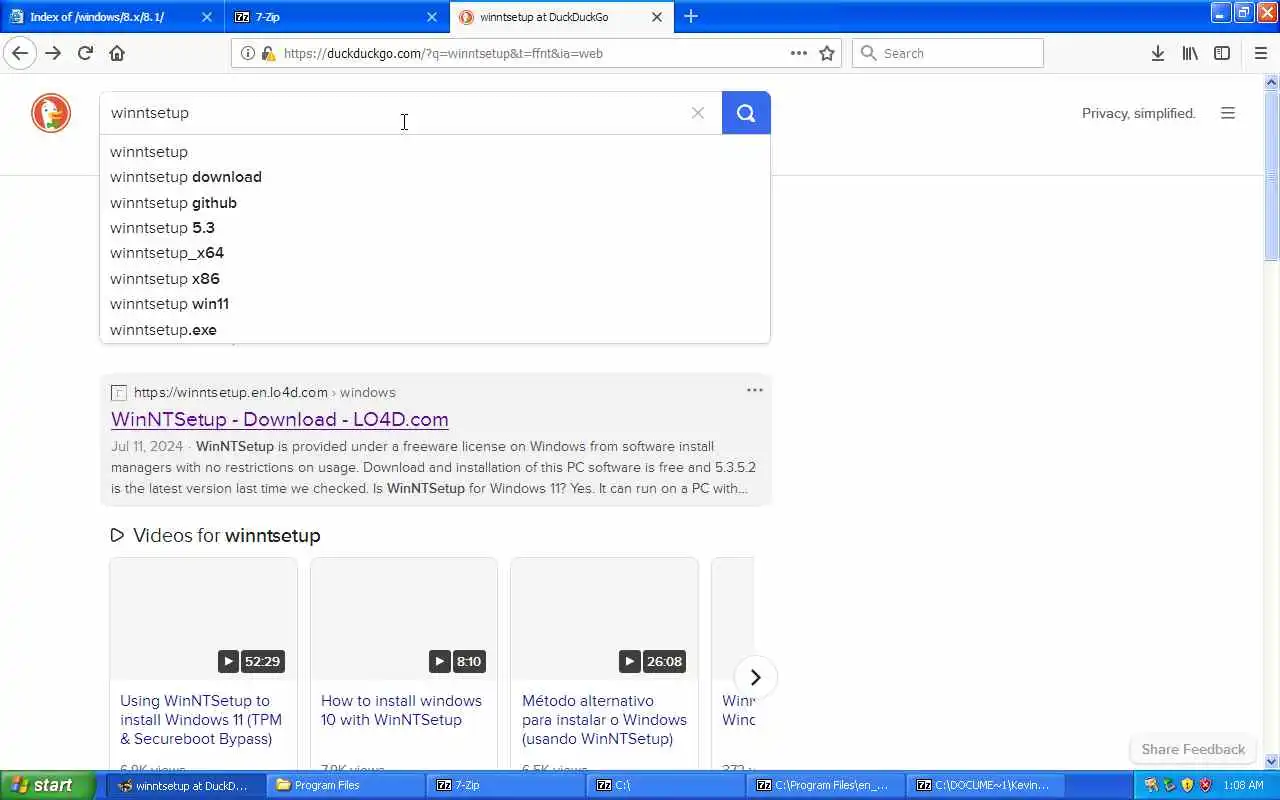Open video 'Using WinNTSetup to install Windows 11'
Image resolution: width=1280 pixels, height=800 pixels.
pos(201,720)
